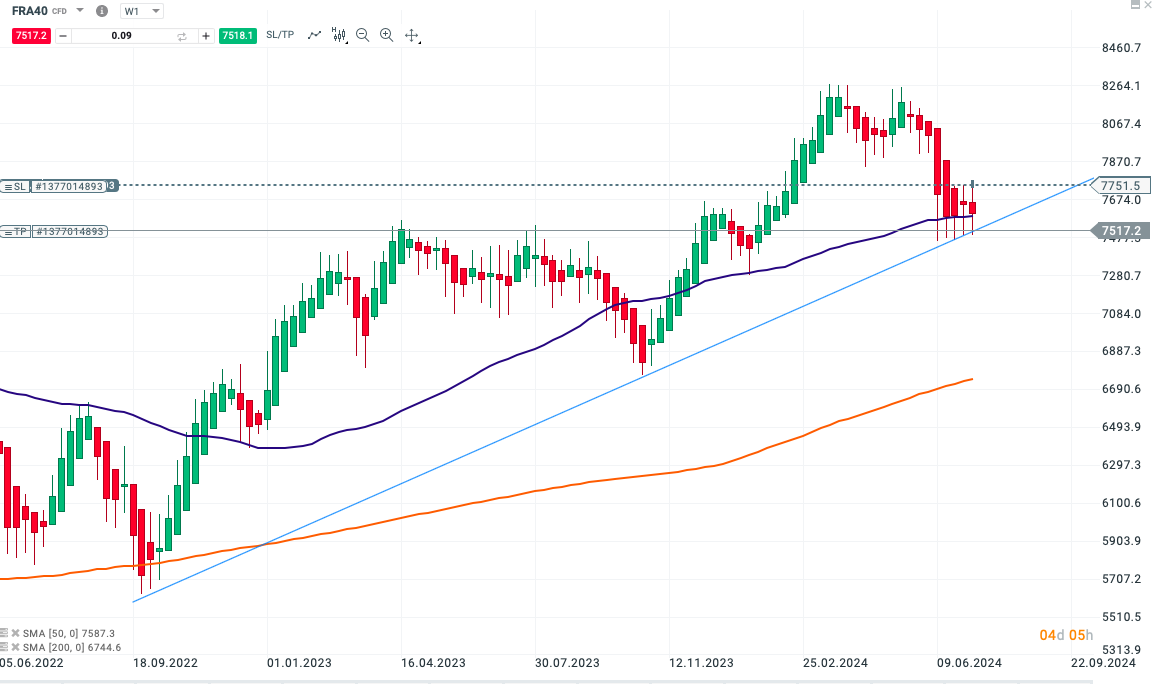Toggle the SL/TP option
This screenshot has height=684, width=1160.
(280, 35)
